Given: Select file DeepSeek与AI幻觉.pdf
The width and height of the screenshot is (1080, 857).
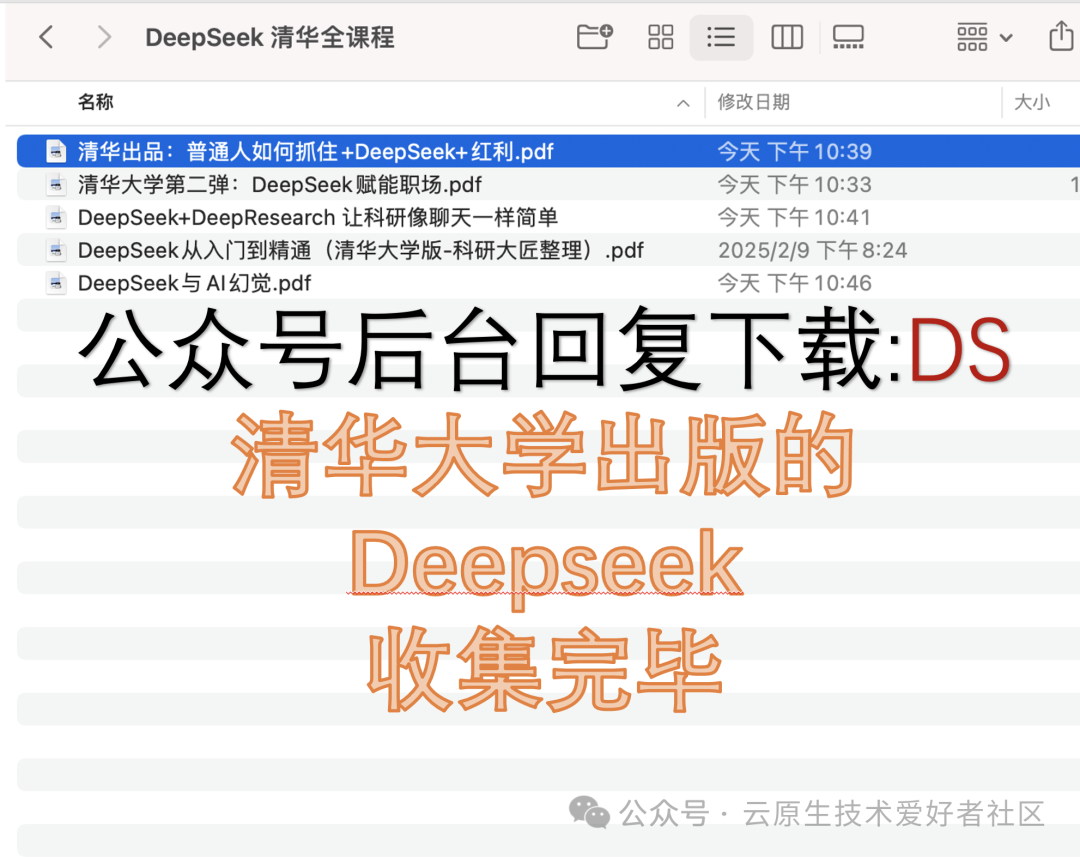Looking at the screenshot, I should (x=548, y=283).
